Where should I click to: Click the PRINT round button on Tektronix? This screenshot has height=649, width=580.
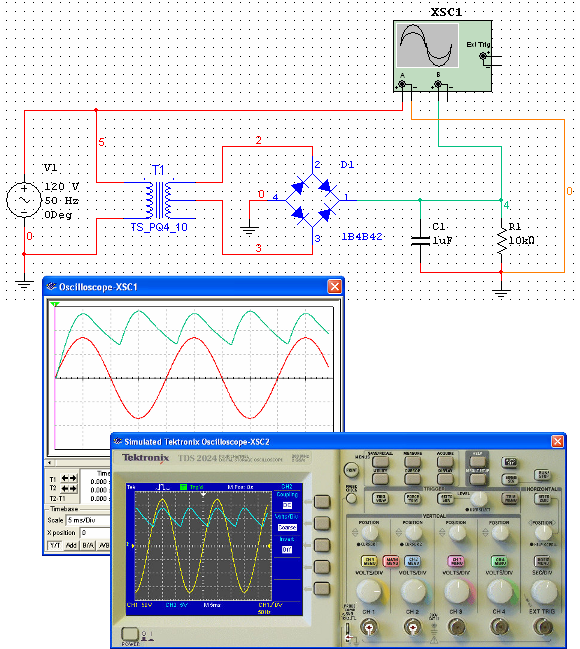(351, 470)
